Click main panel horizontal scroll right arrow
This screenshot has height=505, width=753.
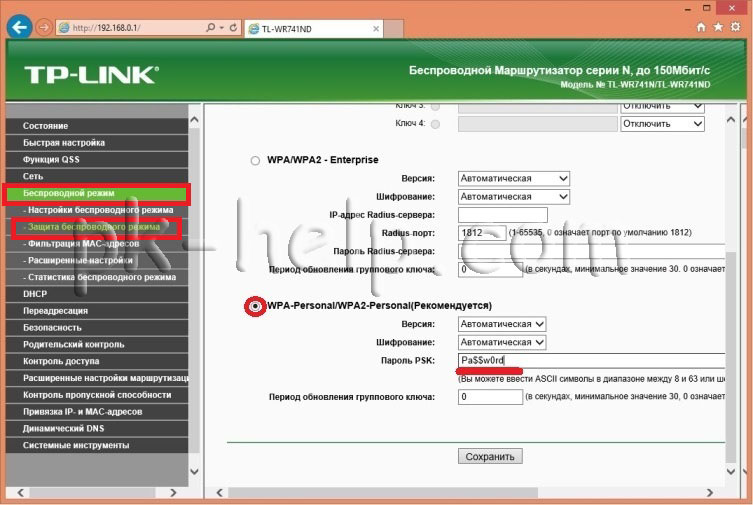tap(710, 493)
